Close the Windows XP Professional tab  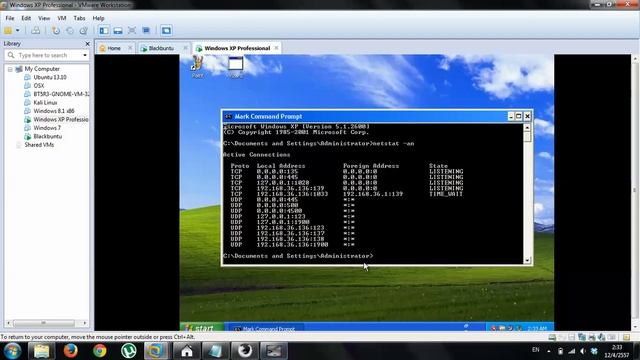[x=276, y=48]
